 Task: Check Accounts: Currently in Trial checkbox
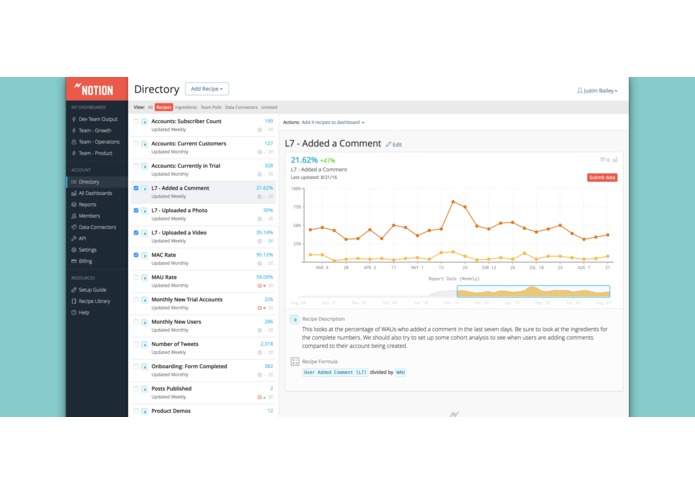coord(136,166)
